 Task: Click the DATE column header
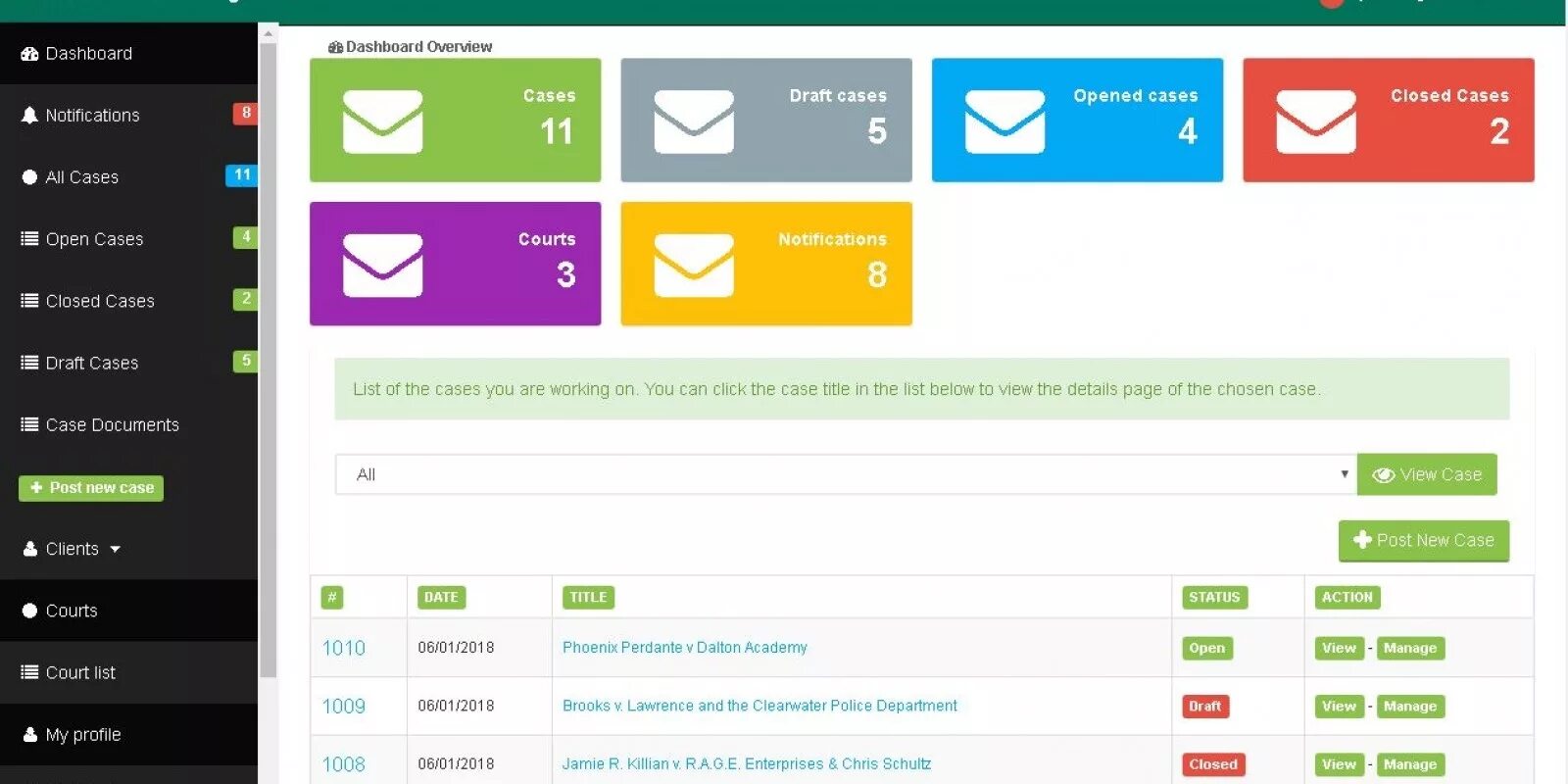tap(441, 597)
